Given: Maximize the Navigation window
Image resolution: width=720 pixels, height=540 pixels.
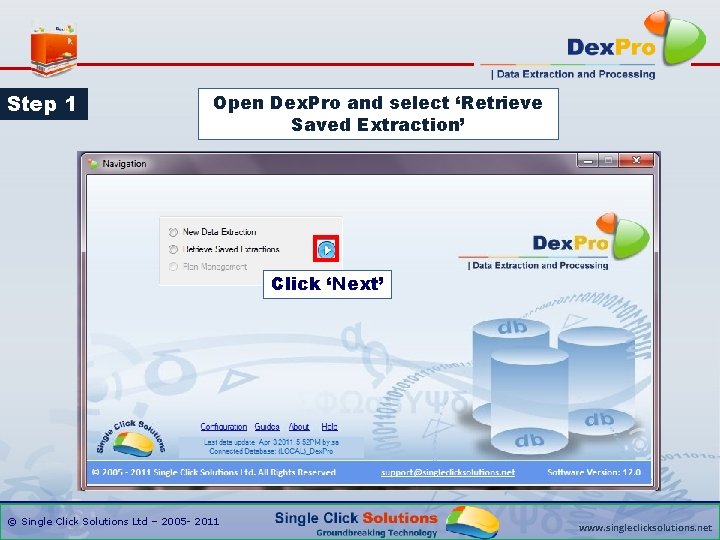Looking at the screenshot, I should pyautogui.click(x=609, y=160).
